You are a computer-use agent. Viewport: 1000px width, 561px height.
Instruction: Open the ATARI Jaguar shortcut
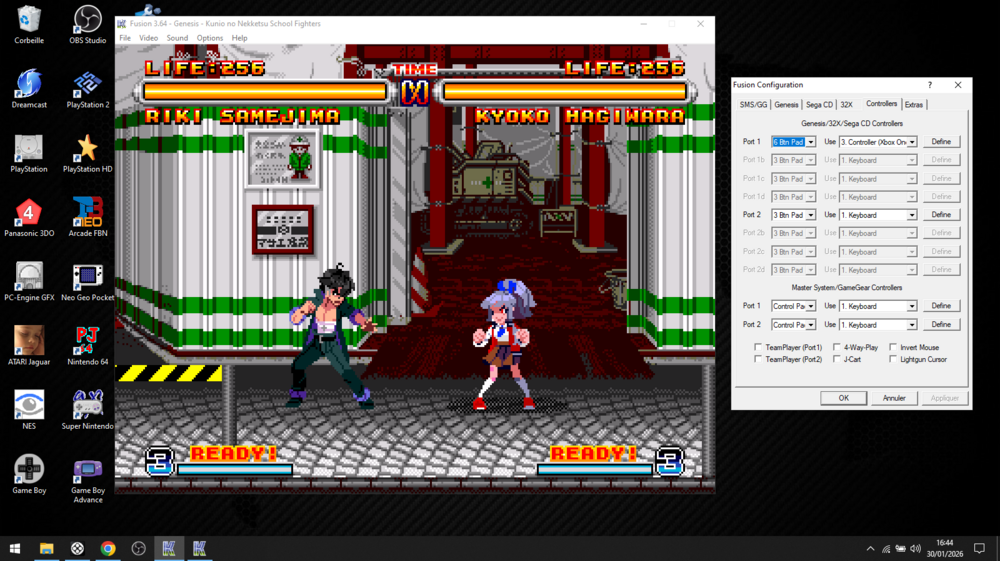point(29,342)
